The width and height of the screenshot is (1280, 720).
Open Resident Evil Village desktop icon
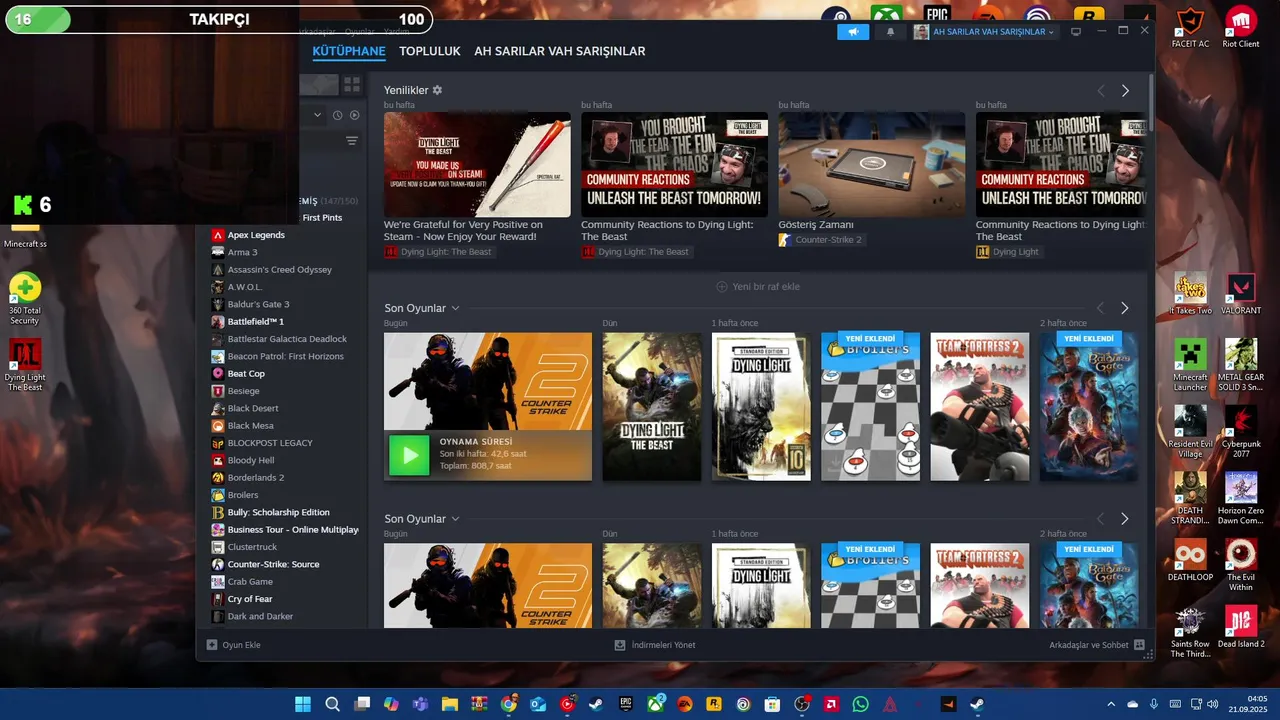coord(1190,432)
